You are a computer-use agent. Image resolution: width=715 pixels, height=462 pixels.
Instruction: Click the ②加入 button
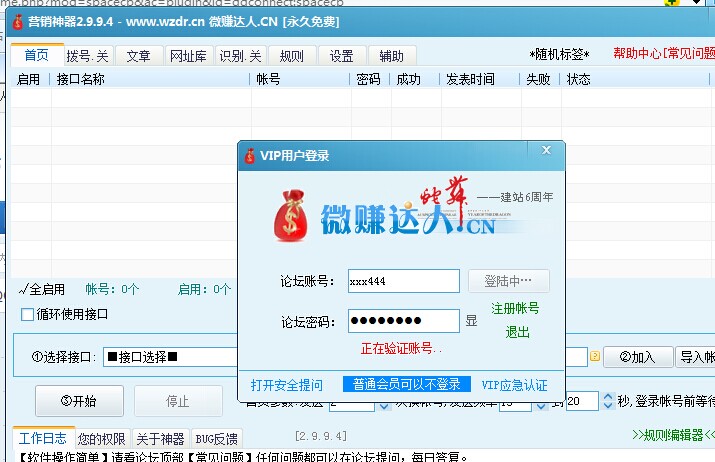(638, 357)
